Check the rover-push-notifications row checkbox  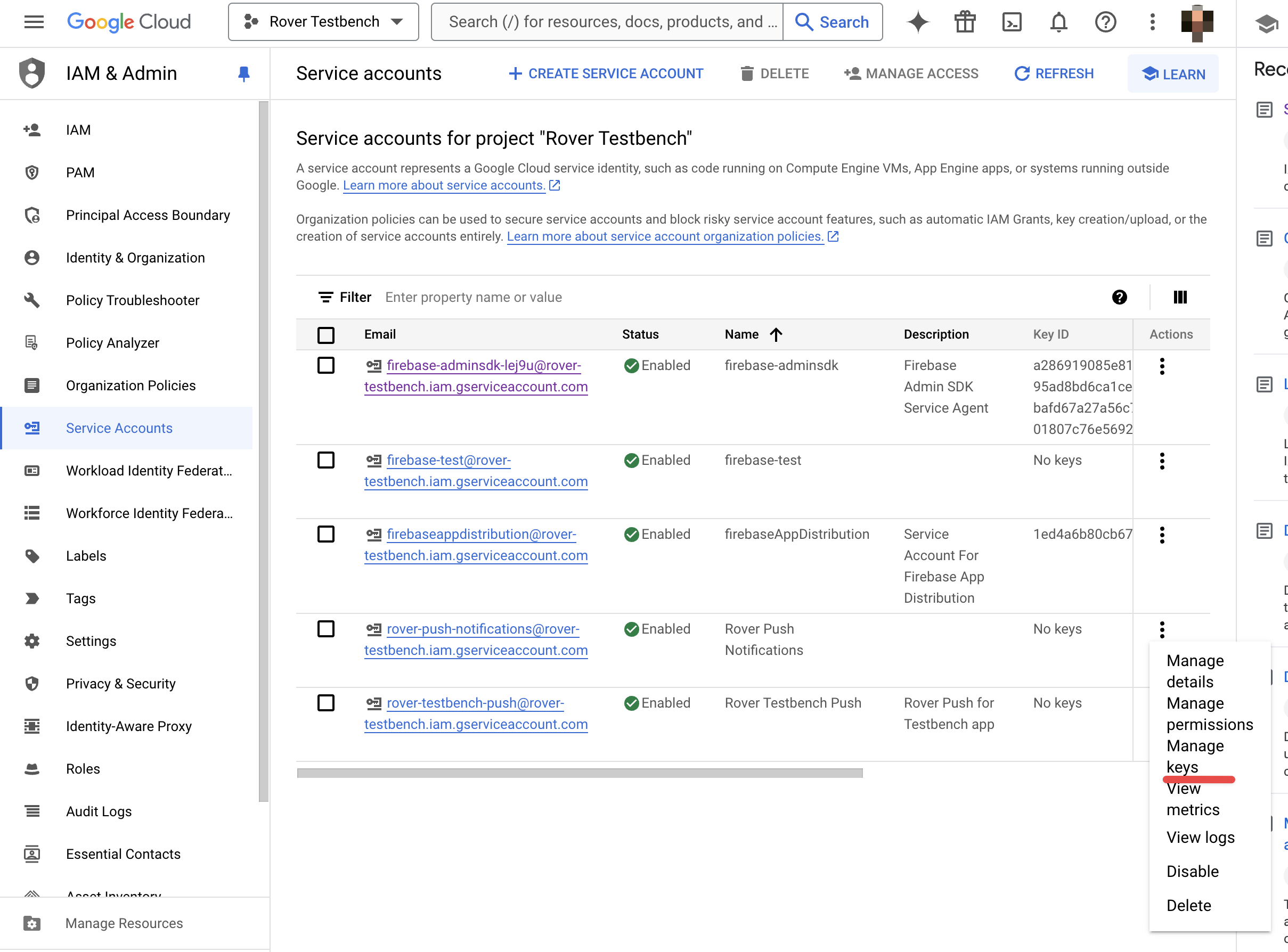[x=326, y=629]
